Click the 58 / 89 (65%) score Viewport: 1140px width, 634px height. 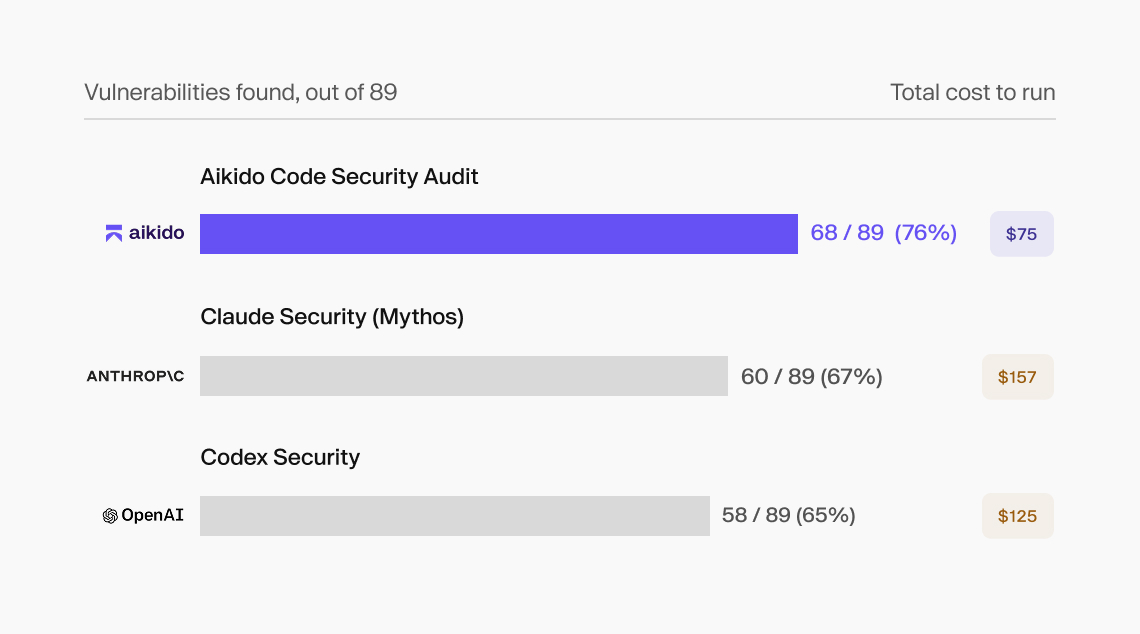pyautogui.click(x=788, y=515)
